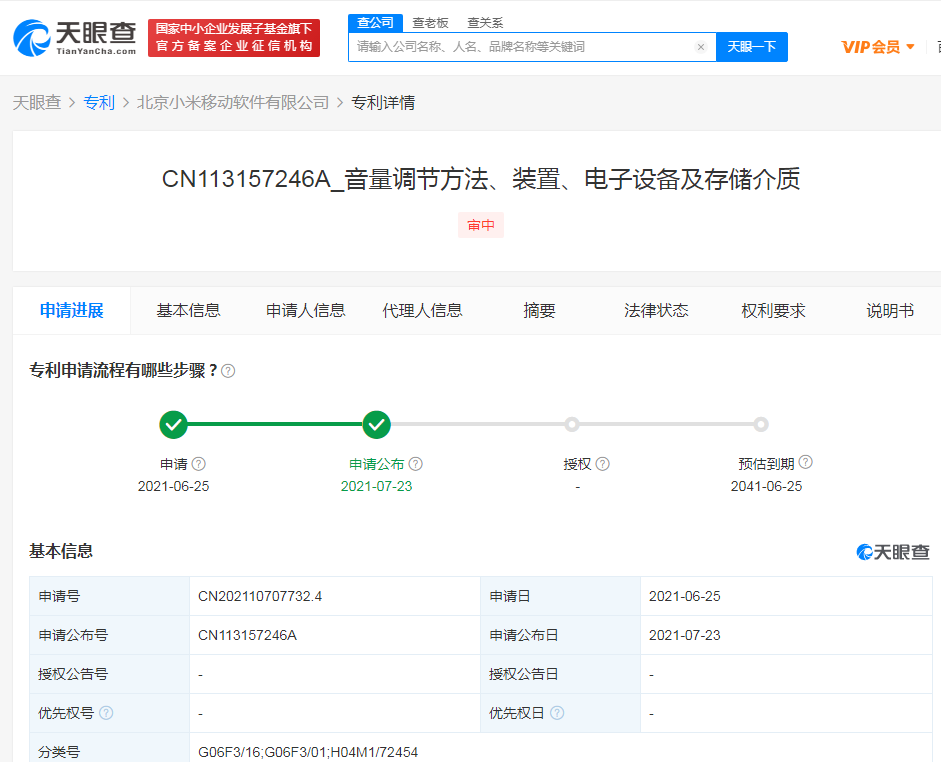Open the VIP会员 dropdown
941x762 pixels.
pyautogui.click(x=877, y=46)
